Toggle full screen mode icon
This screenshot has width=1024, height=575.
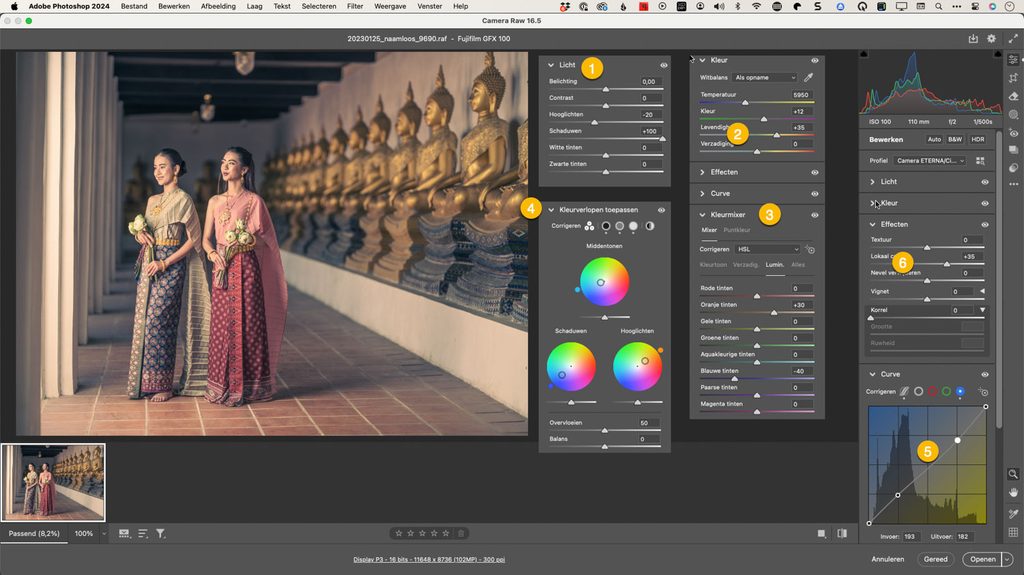tap(1013, 39)
